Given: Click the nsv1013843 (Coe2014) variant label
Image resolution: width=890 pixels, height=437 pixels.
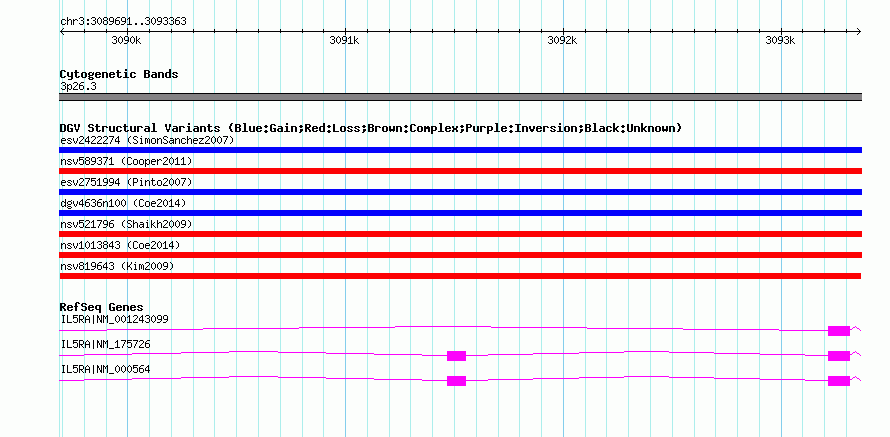Looking at the screenshot, I should pyautogui.click(x=120, y=245).
